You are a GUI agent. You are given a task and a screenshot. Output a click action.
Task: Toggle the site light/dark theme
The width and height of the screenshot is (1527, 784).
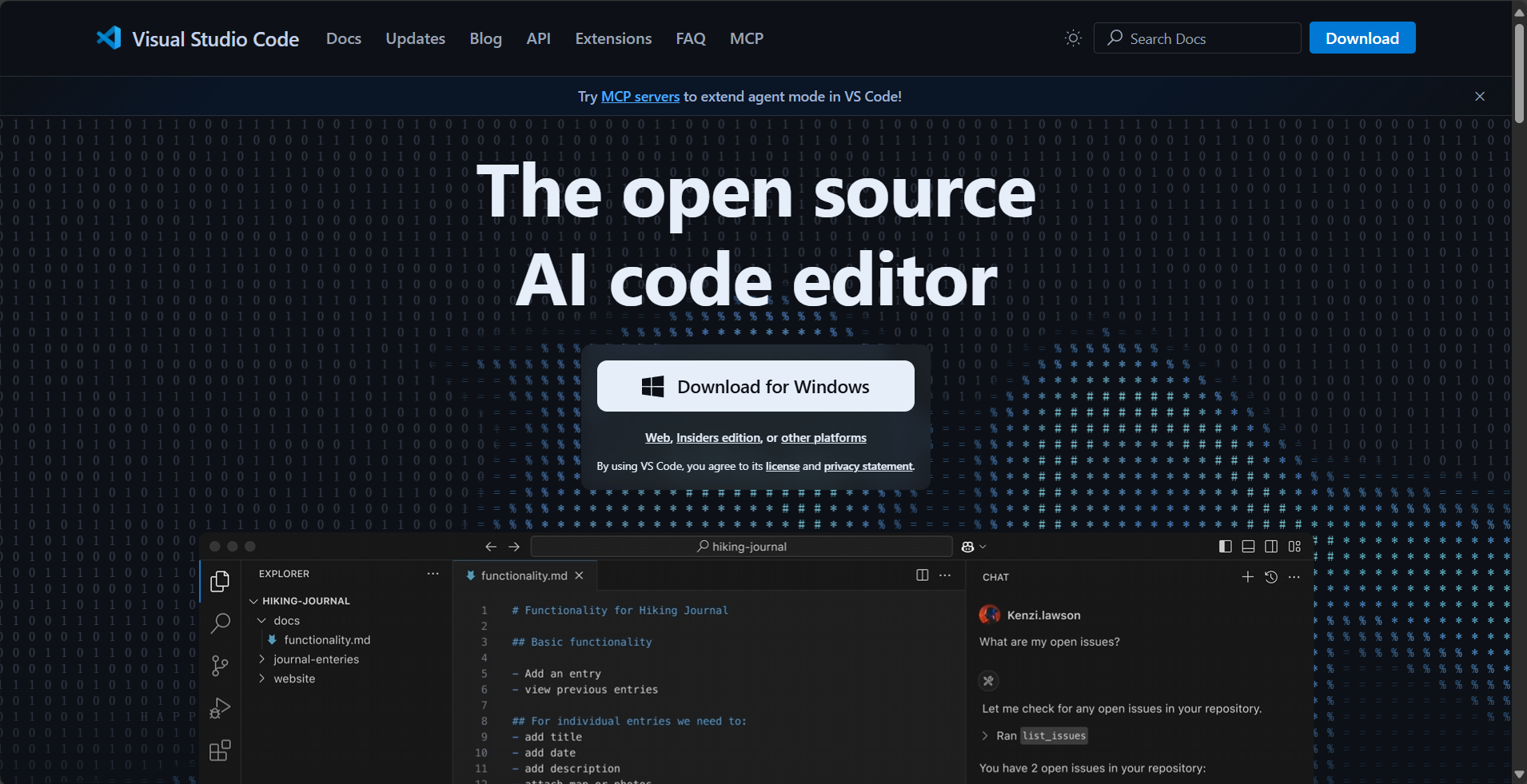[1073, 38]
